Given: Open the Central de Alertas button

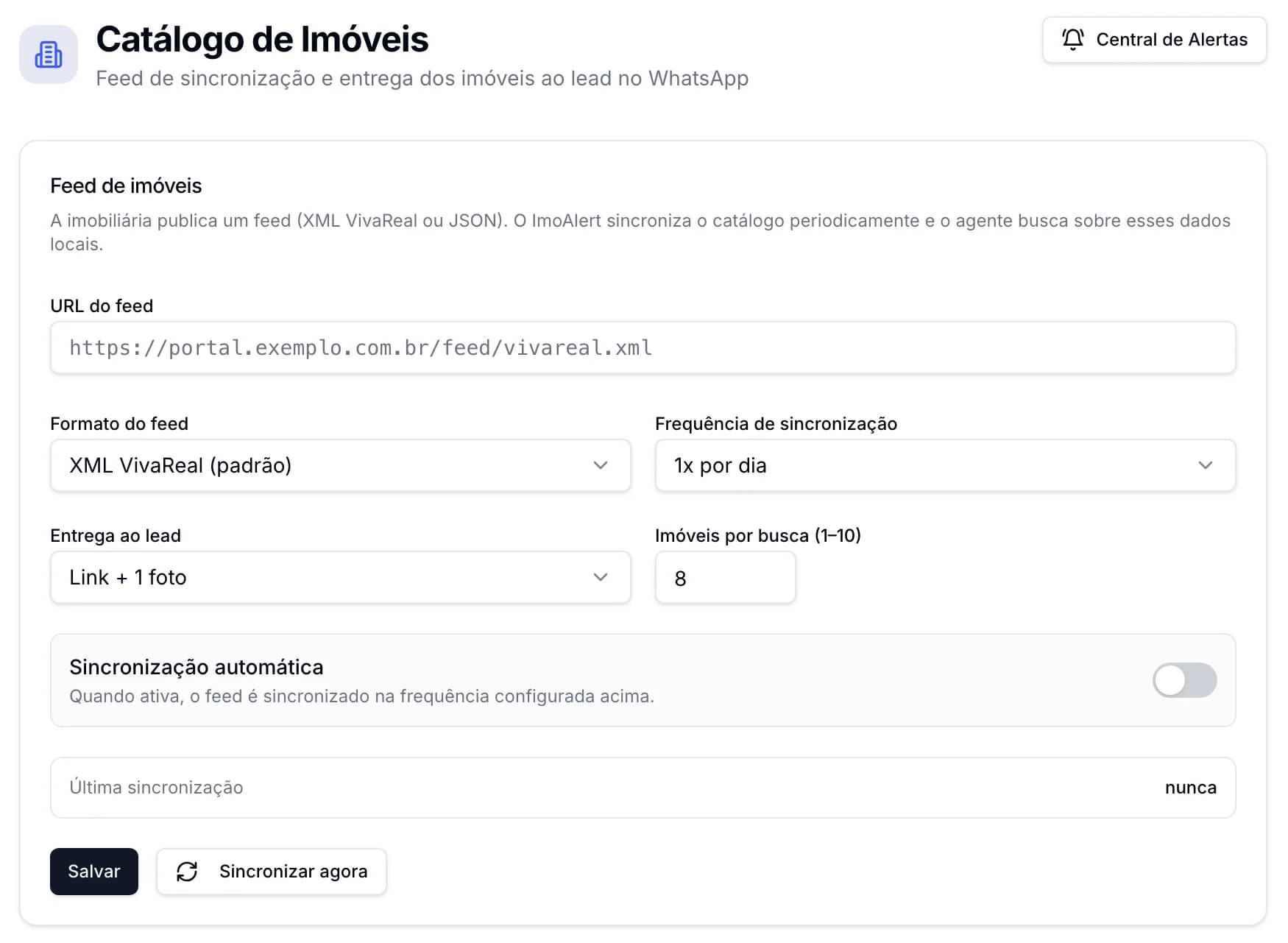Looking at the screenshot, I should (1154, 40).
